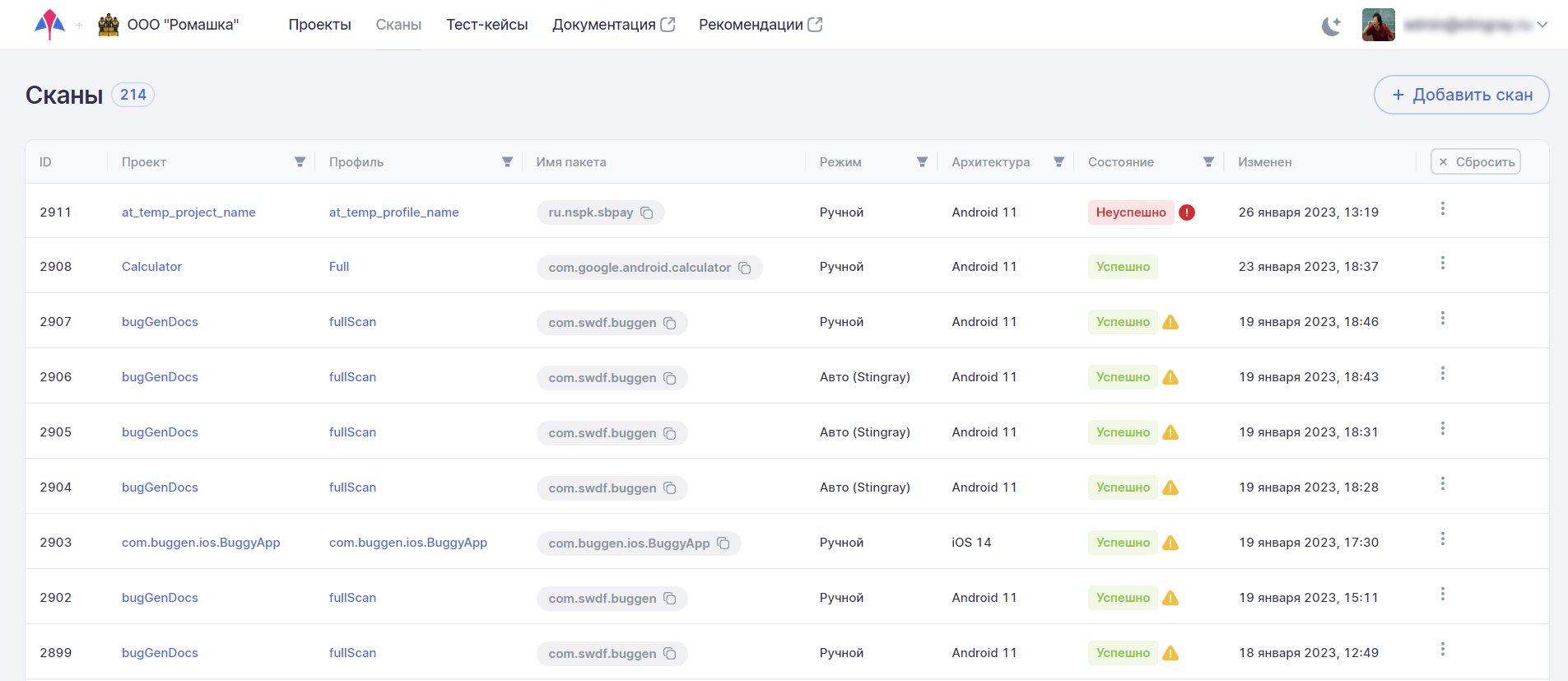Image resolution: width=1568 pixels, height=681 pixels.
Task: Copy the com.buggen.ios.BuggyApp package name
Action: tap(724, 543)
